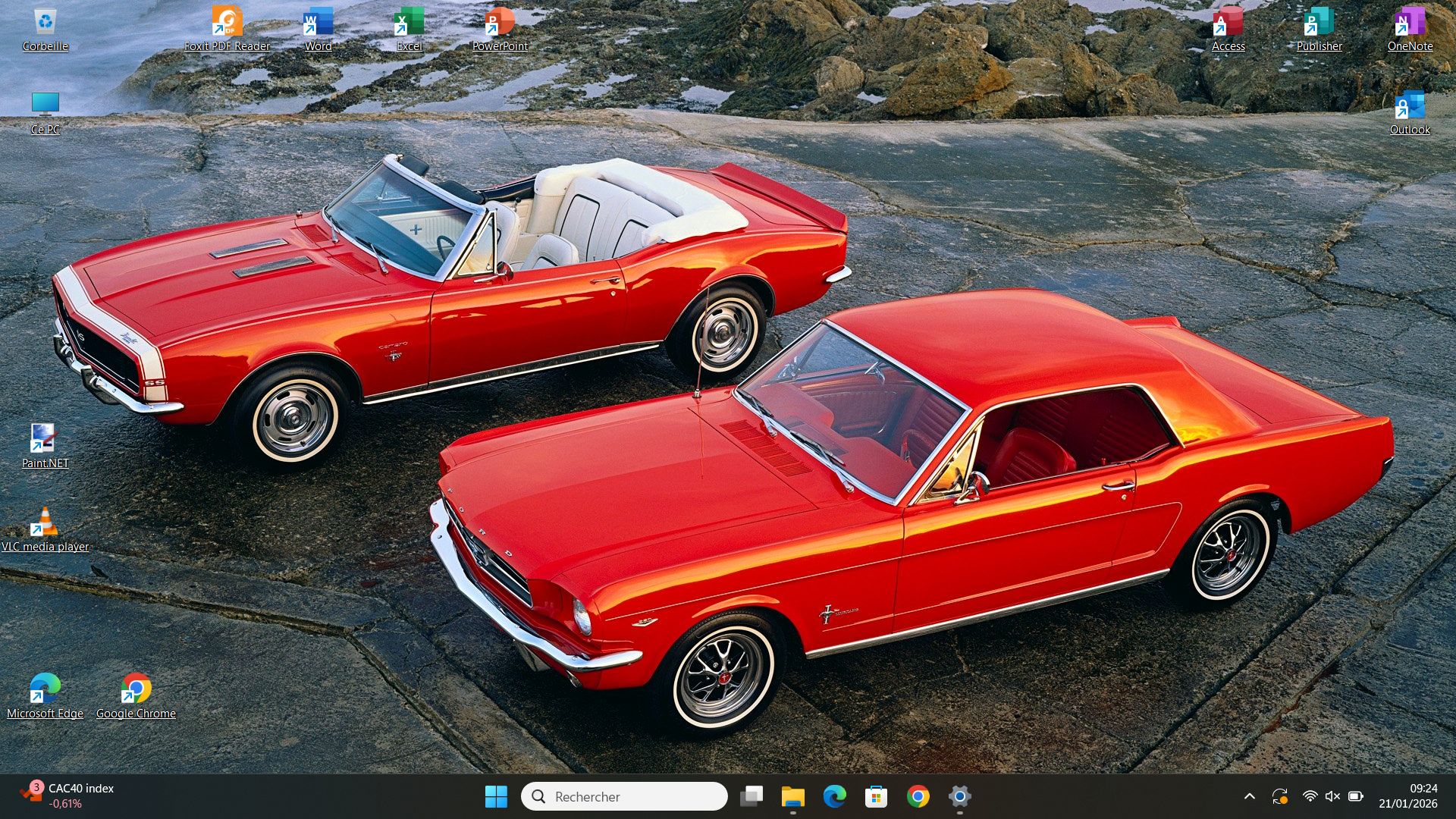
Task: Open the OneNote desktop shortcut
Action: (x=1410, y=30)
